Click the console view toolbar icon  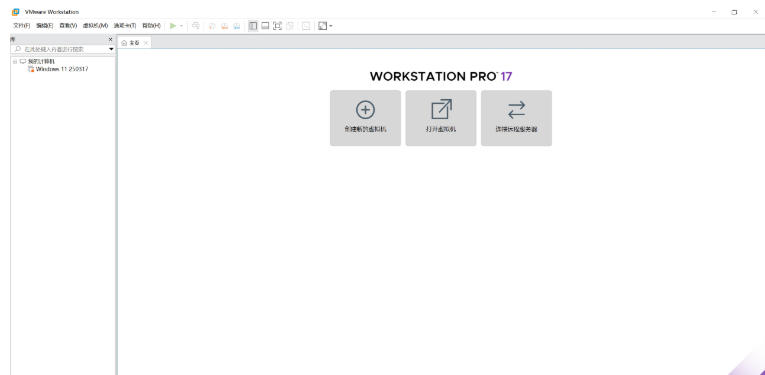point(306,26)
